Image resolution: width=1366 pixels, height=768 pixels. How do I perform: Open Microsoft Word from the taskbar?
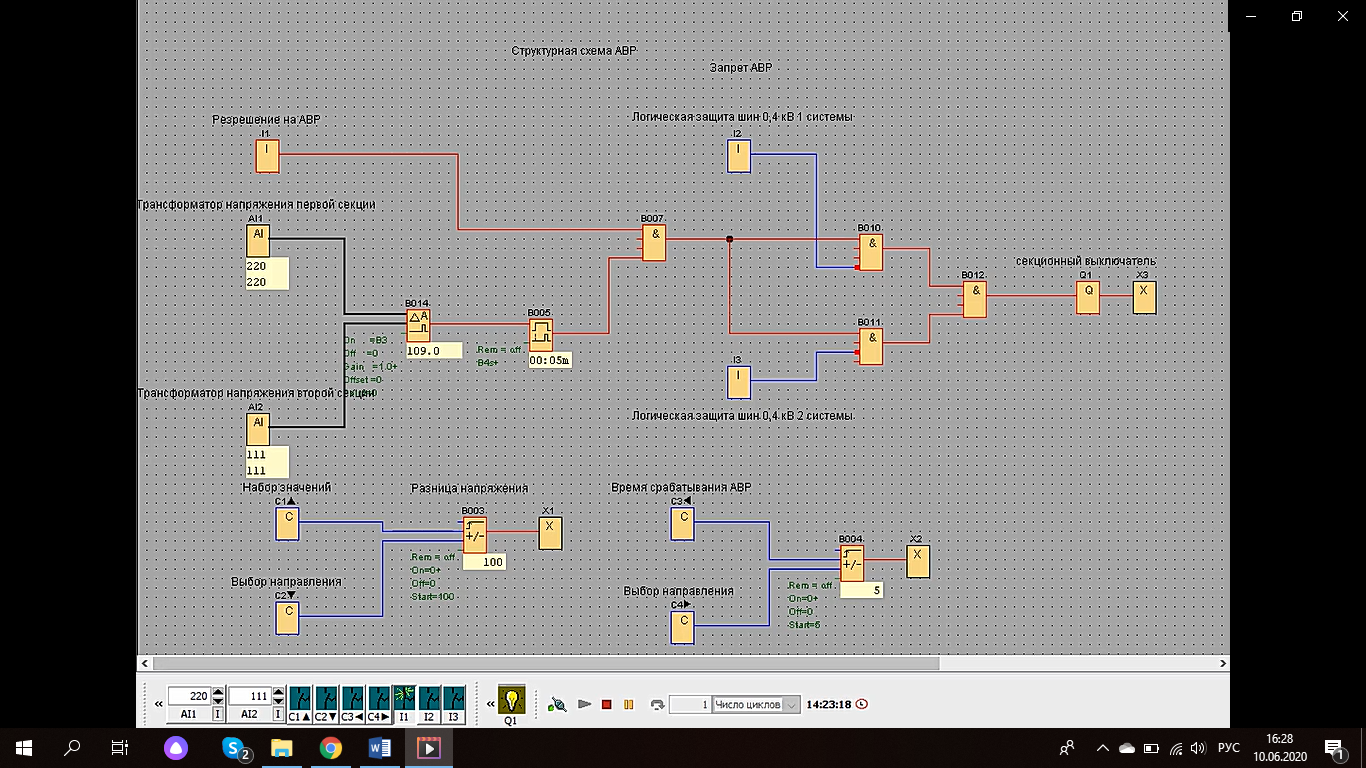click(380, 747)
